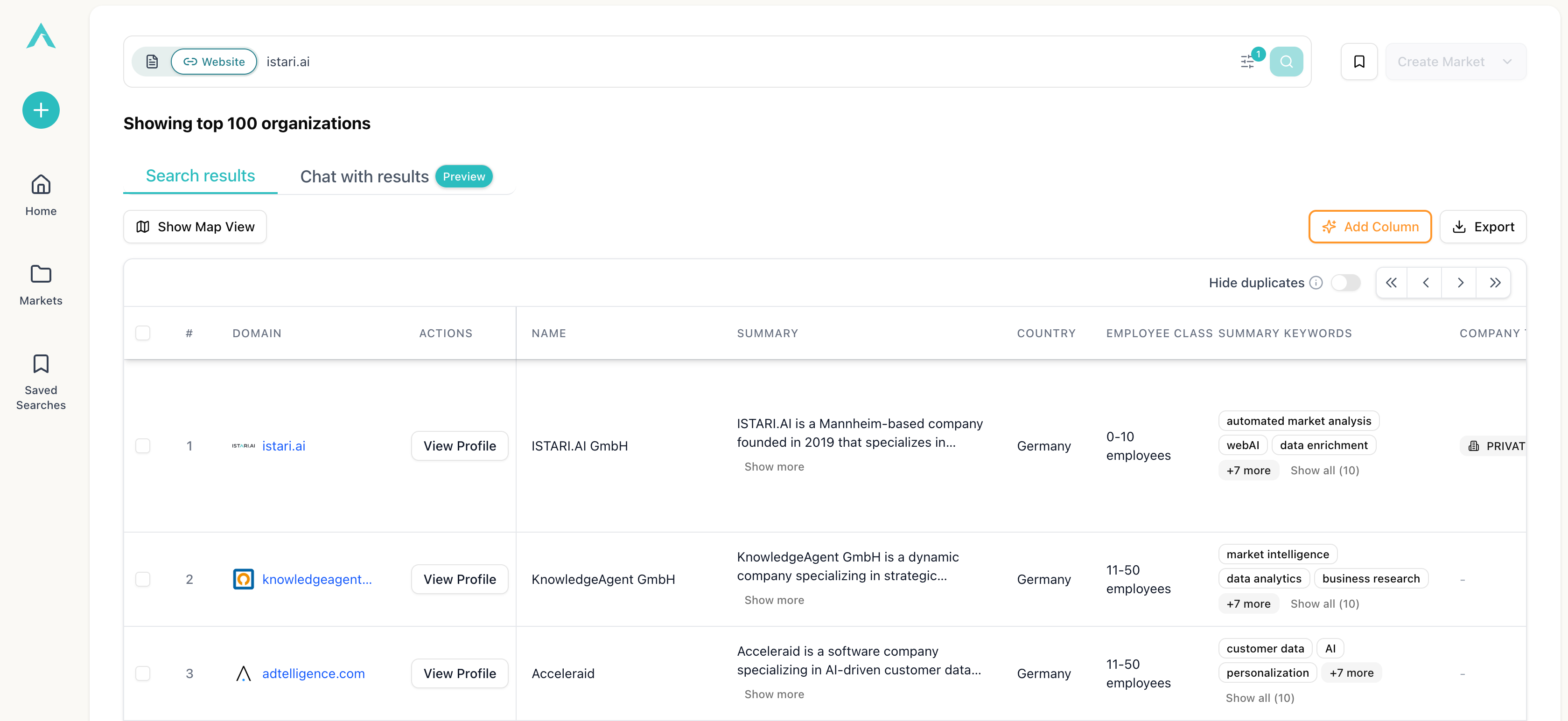Click the teal app logo in sidebar
This screenshot has width=1568, height=721.
pos(41,36)
